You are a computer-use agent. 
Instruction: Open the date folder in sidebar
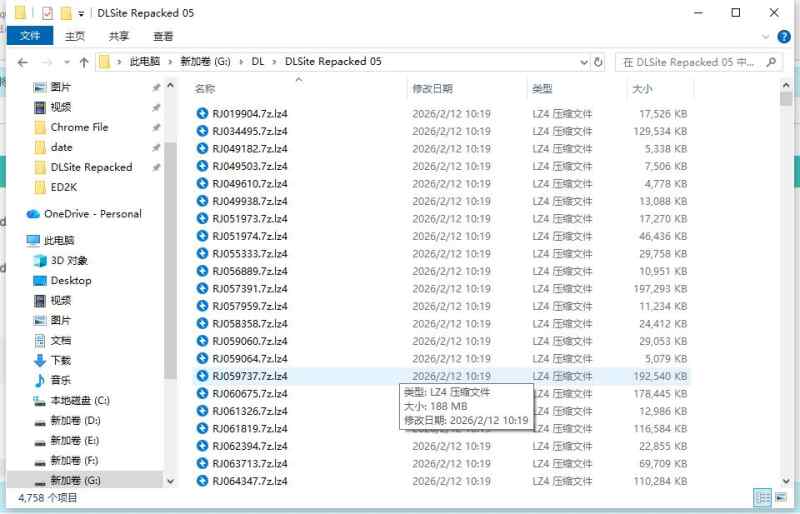[61, 148]
